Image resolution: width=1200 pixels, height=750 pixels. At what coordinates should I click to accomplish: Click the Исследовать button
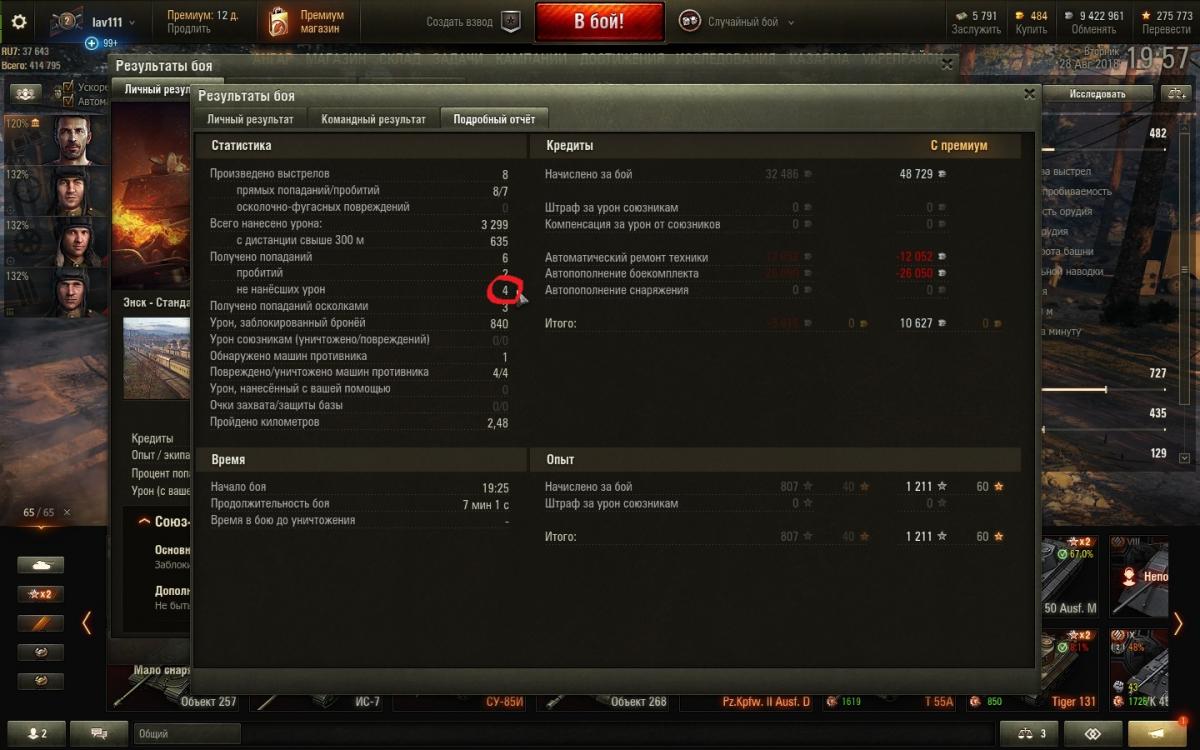point(1097,94)
